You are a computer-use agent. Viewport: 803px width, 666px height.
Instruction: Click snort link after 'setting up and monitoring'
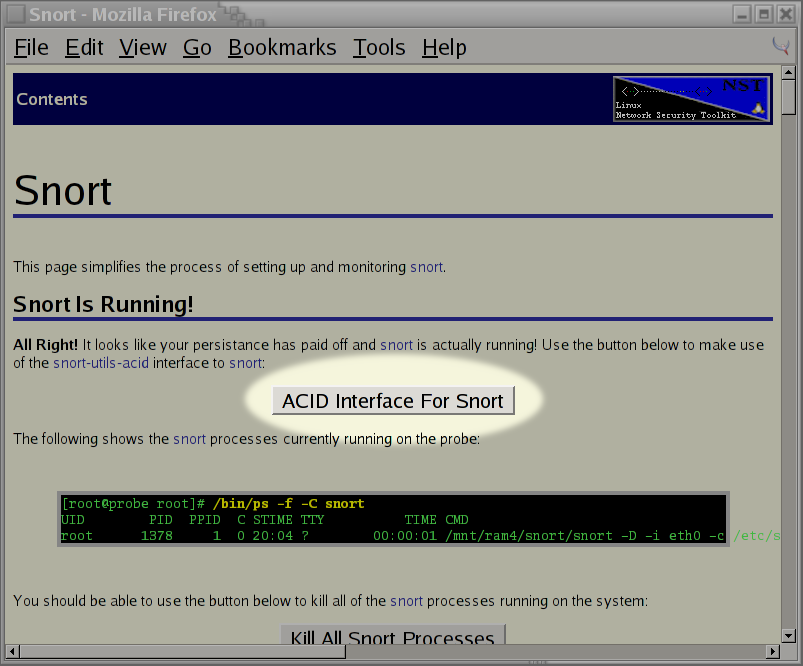coord(426,267)
